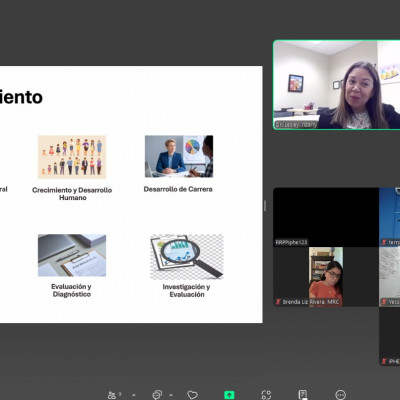The image size is (400, 400).
Task: Open the AI Companion sparkle icon
Action: coord(266,395)
